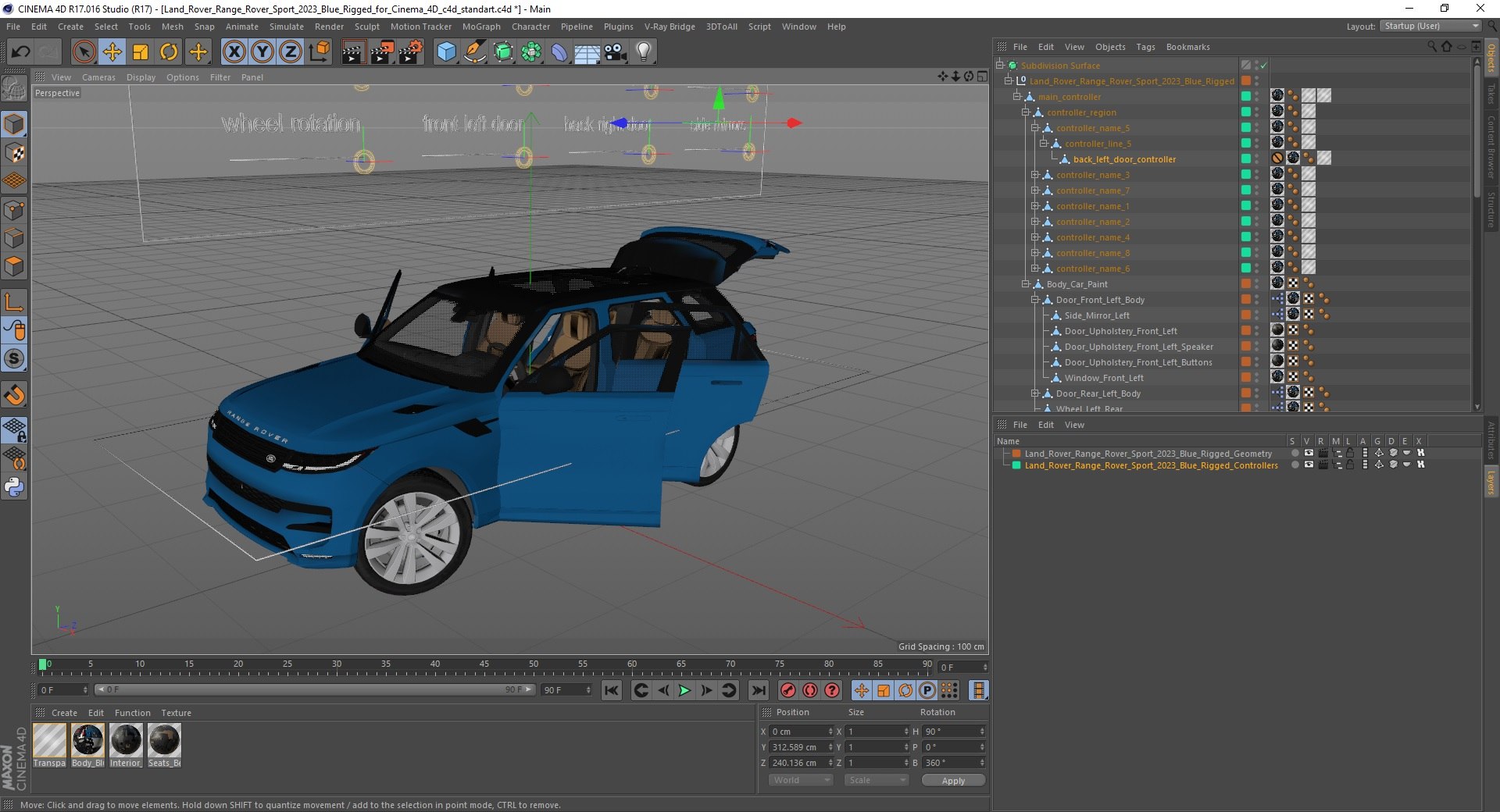The height and width of the screenshot is (812, 1500).
Task: Select the Move tool in top toolbar
Action: pos(112,52)
